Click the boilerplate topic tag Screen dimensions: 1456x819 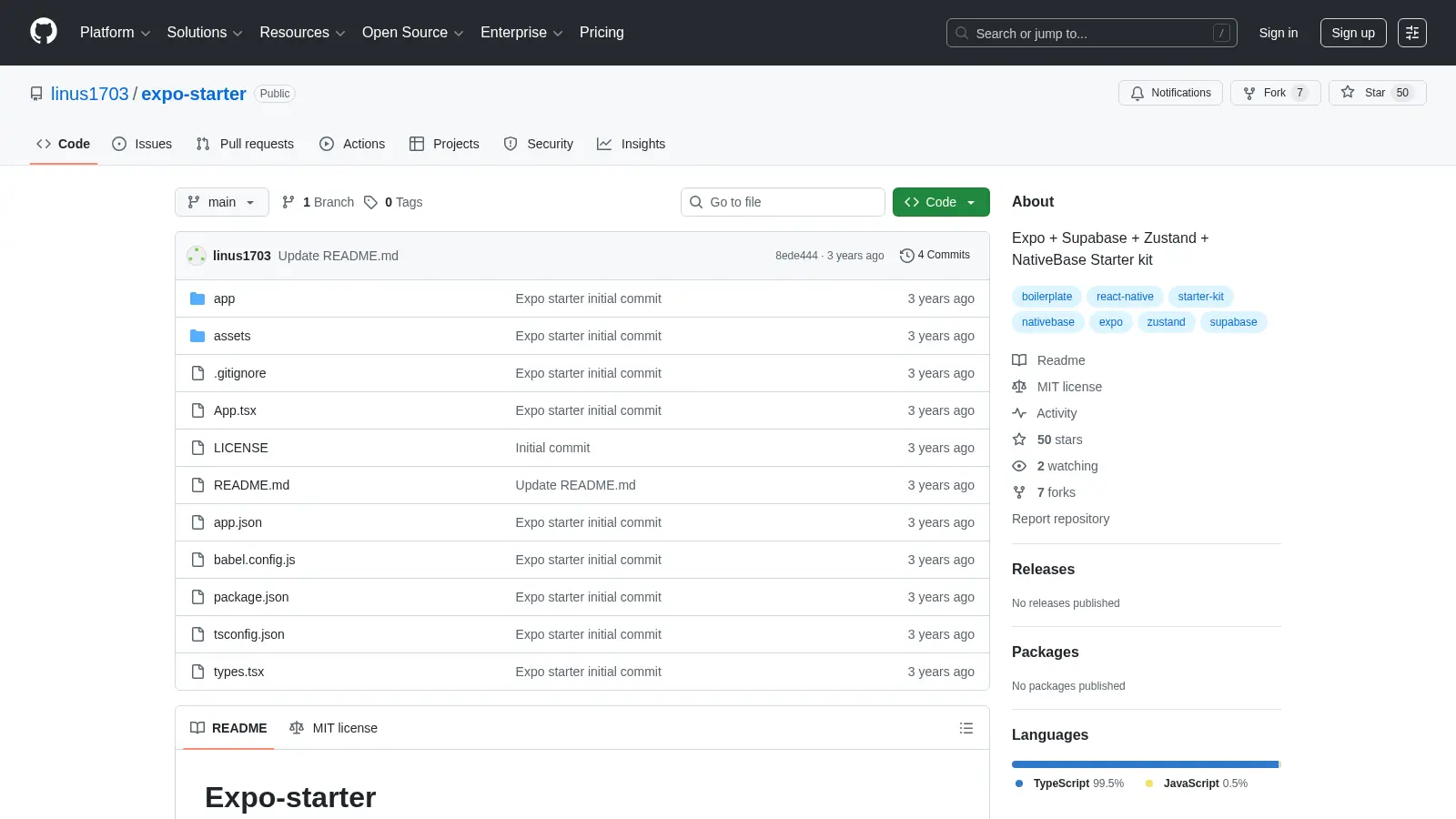point(1046,297)
